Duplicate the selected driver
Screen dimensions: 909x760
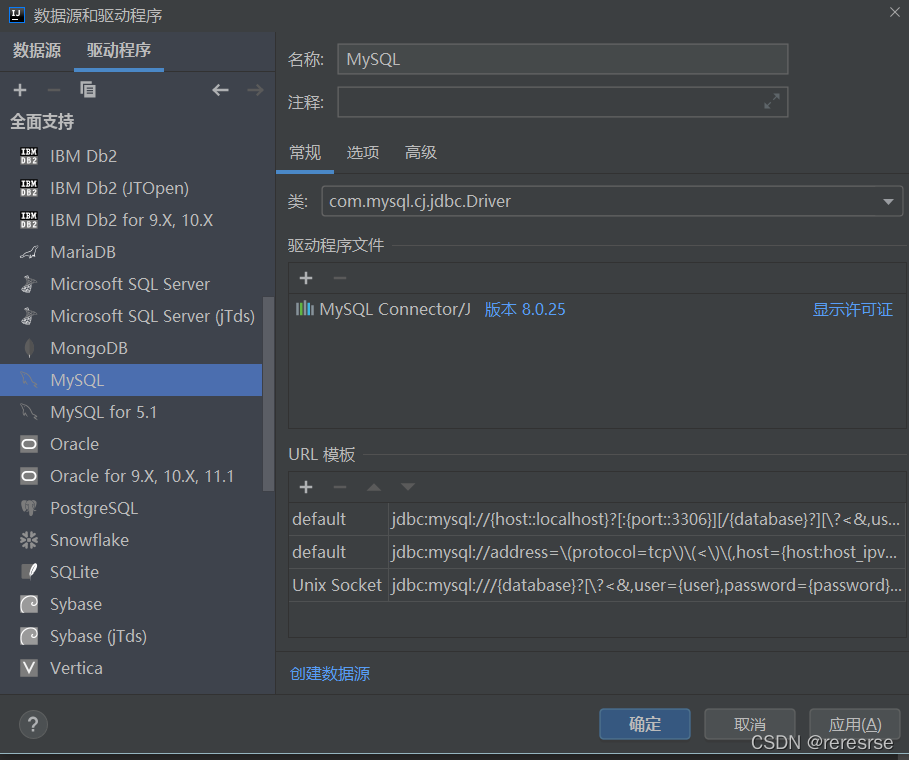tap(88, 89)
